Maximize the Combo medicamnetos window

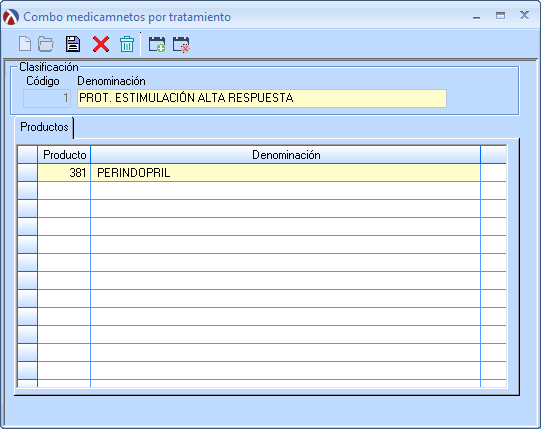(500, 16)
